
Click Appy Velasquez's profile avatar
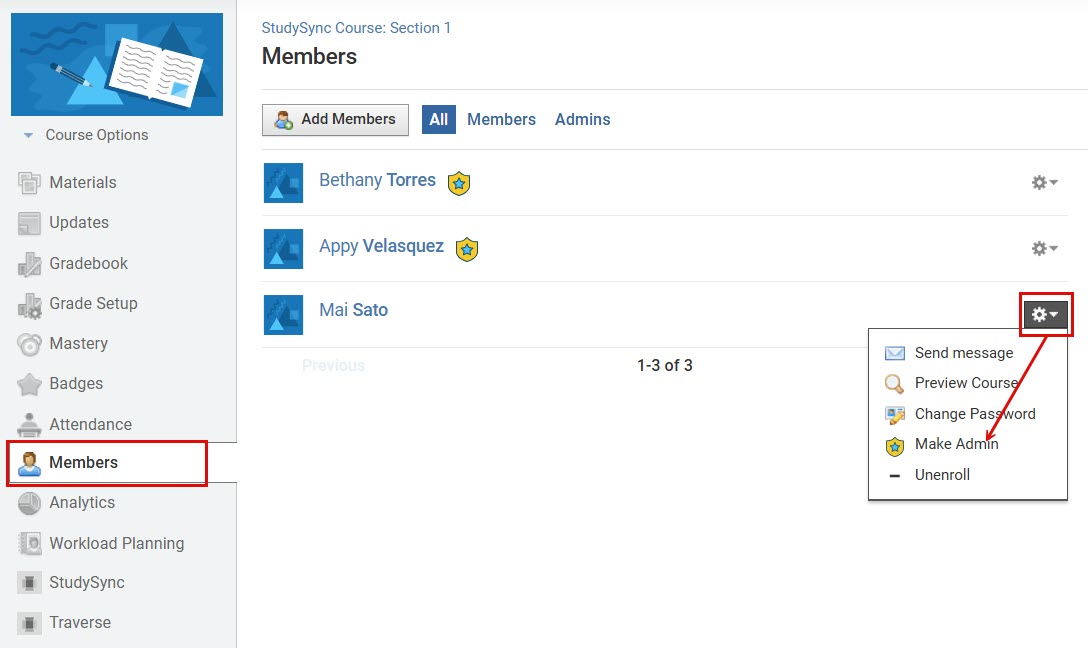point(283,248)
